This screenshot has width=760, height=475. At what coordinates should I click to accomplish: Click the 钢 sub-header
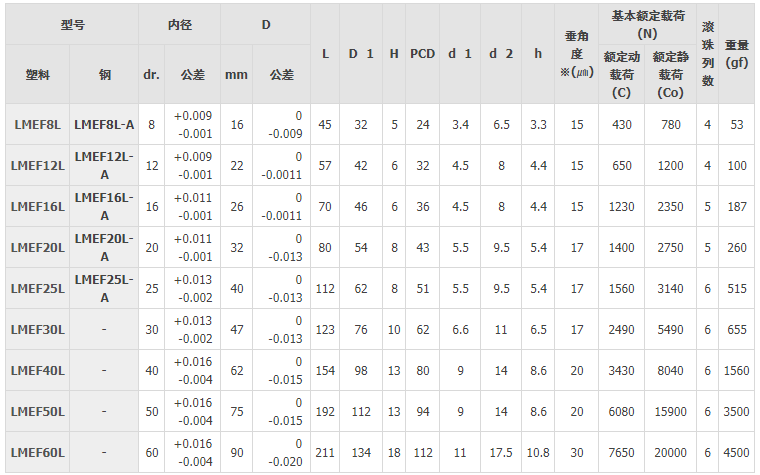pyautogui.click(x=104, y=75)
